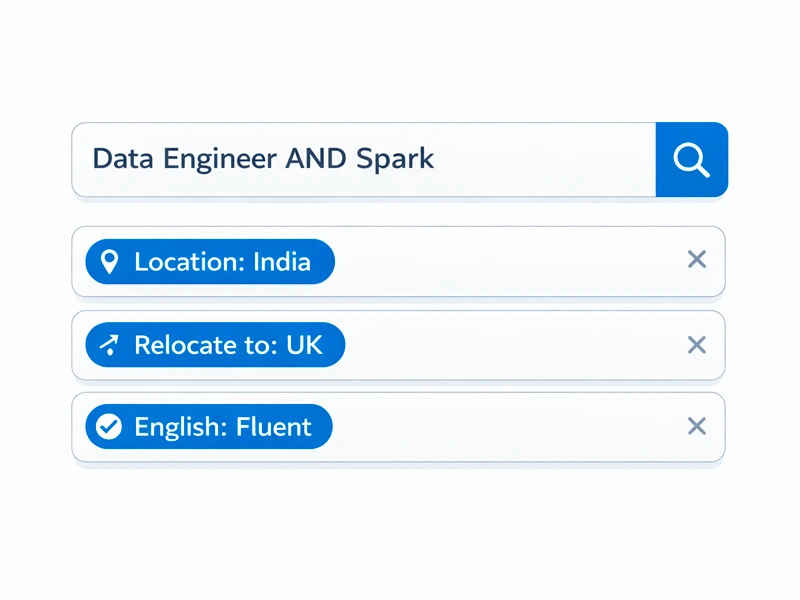Click the checkmark icon on English filter

pyautogui.click(x=112, y=426)
